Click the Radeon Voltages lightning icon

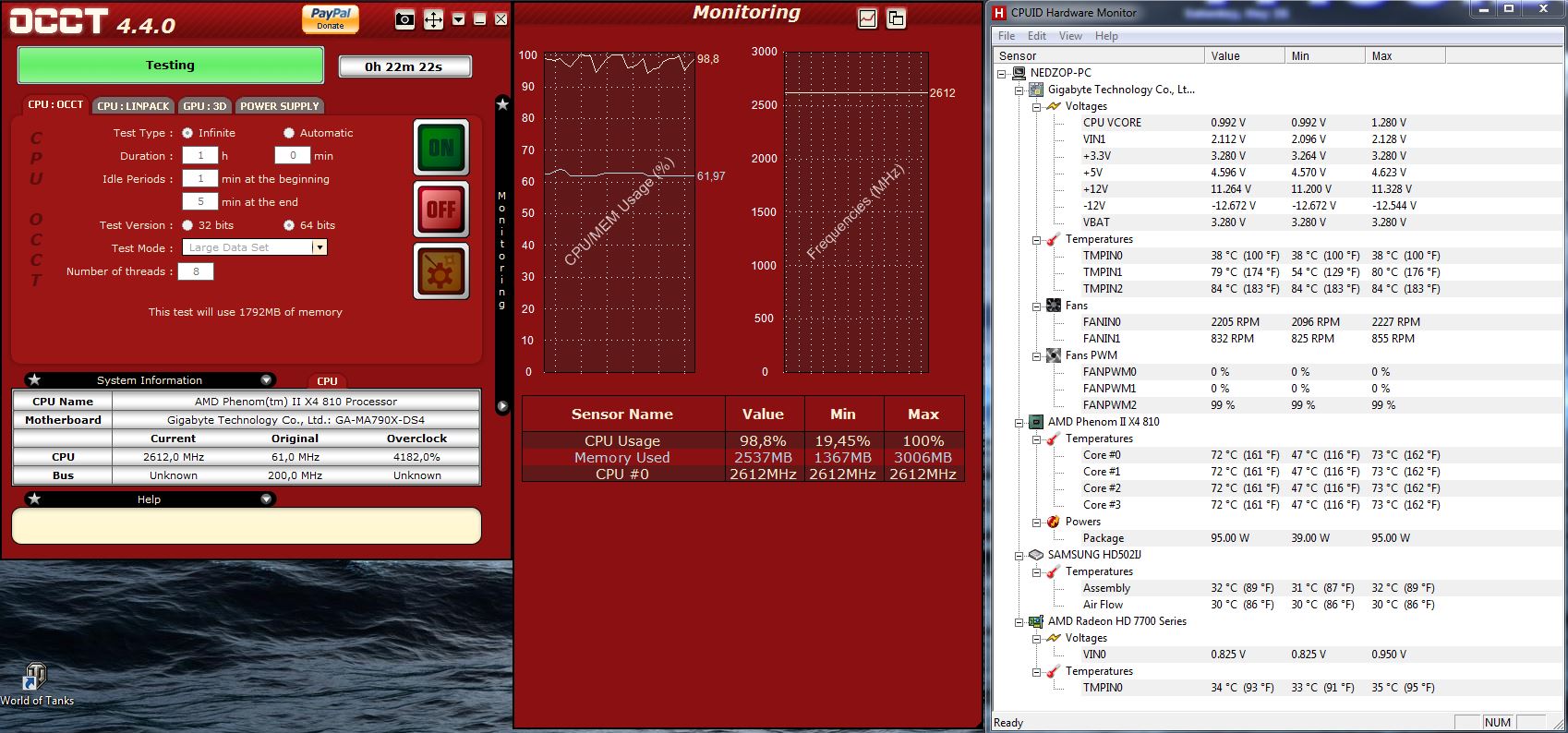1053,638
